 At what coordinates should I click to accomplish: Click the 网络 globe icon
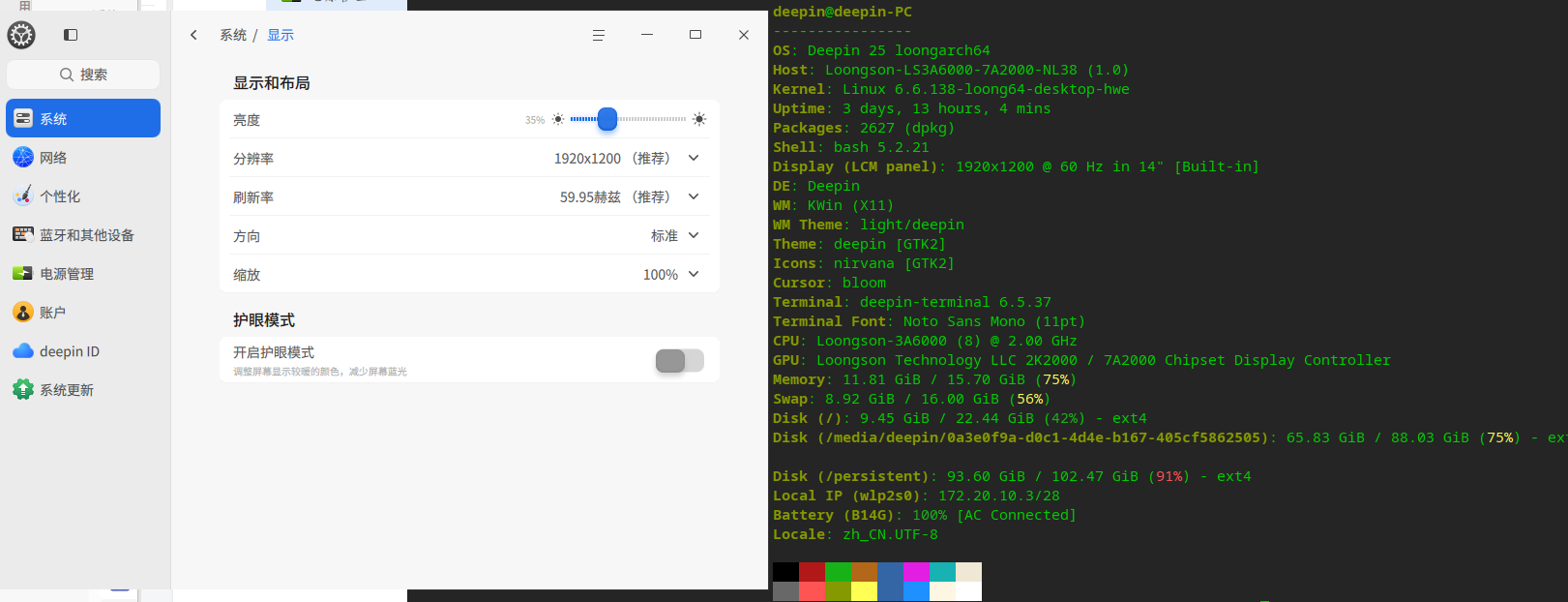coord(23,158)
